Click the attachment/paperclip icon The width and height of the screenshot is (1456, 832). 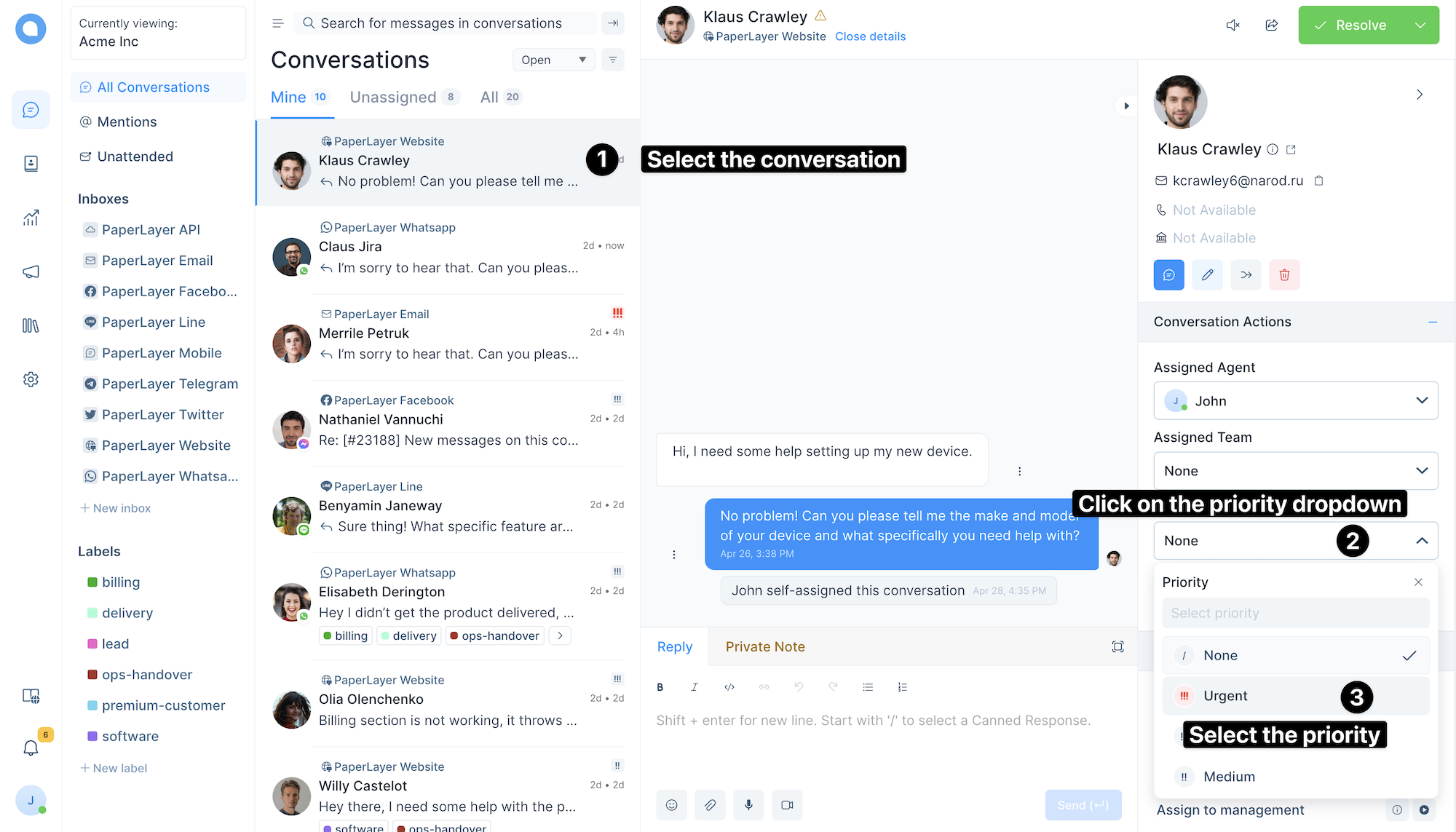(x=710, y=805)
